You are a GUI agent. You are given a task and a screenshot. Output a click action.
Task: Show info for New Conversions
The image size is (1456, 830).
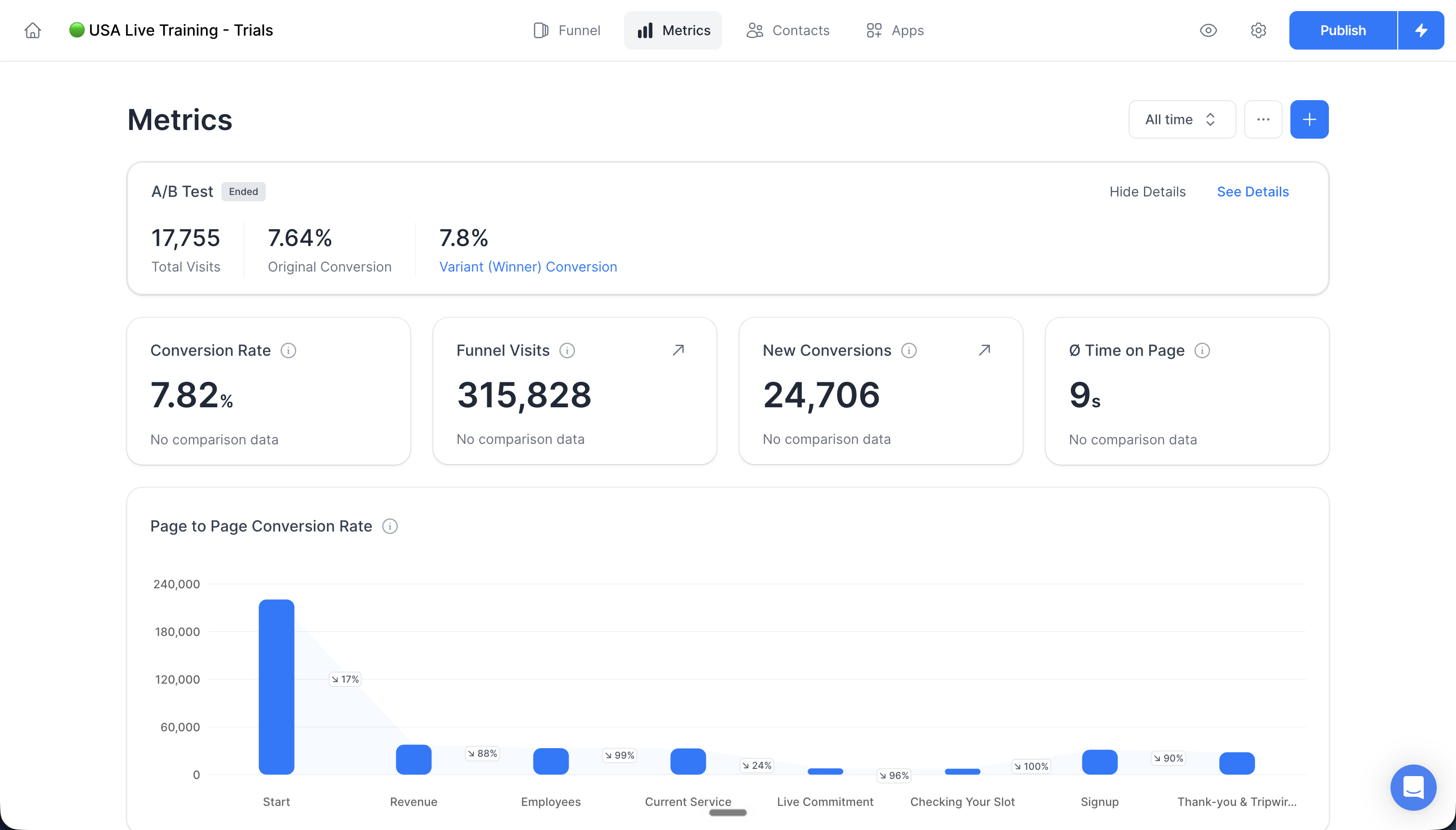[x=909, y=350]
